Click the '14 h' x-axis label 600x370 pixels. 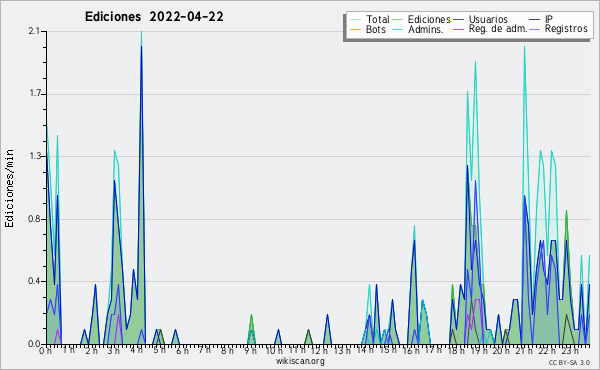[365, 350]
